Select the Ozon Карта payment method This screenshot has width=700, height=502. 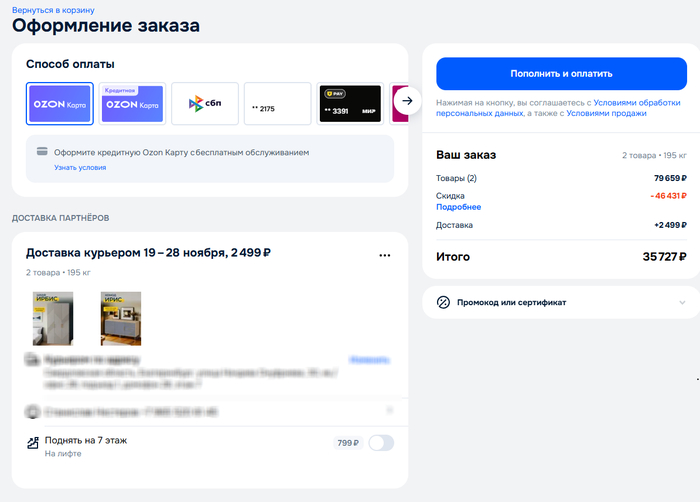pyautogui.click(x=60, y=104)
